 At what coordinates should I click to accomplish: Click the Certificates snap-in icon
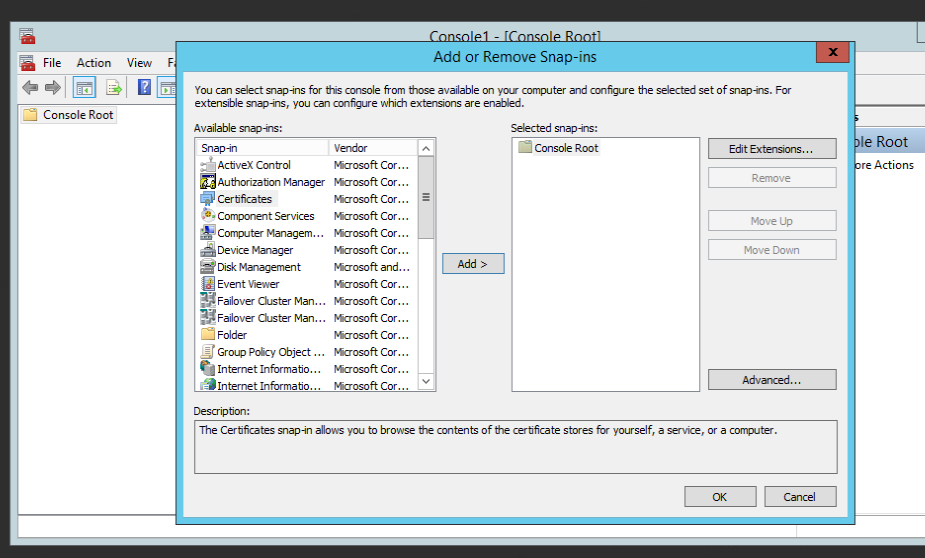click(208, 199)
